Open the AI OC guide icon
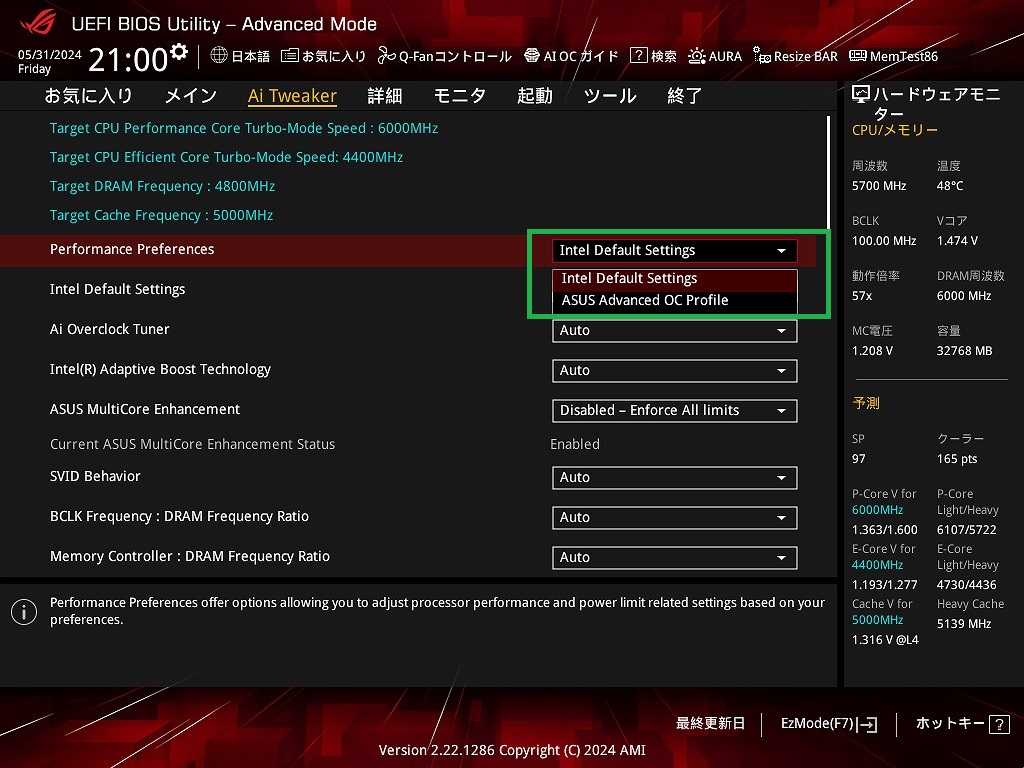Screen dimensions: 1024x768 click(x=532, y=56)
